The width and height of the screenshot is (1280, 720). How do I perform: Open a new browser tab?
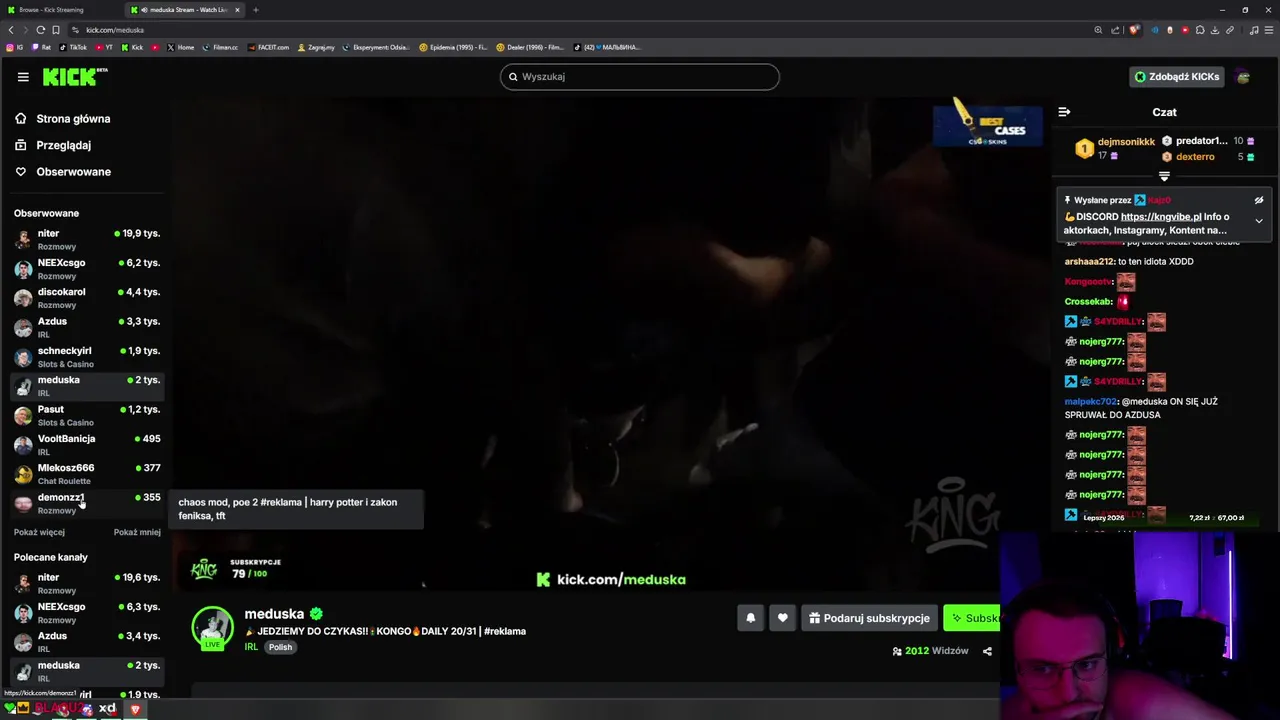pyautogui.click(x=255, y=10)
